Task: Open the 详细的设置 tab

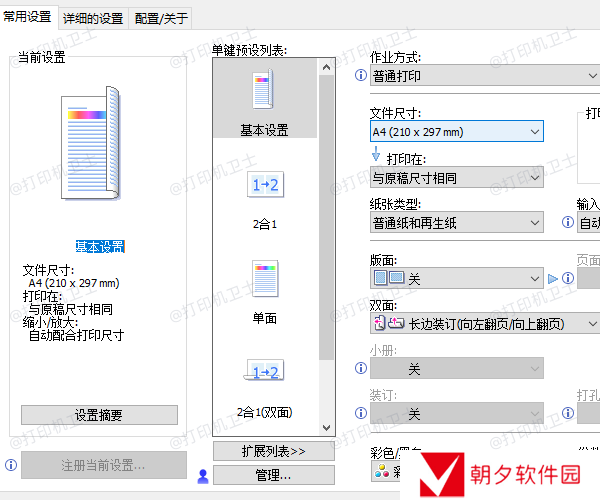Action: coord(93,18)
